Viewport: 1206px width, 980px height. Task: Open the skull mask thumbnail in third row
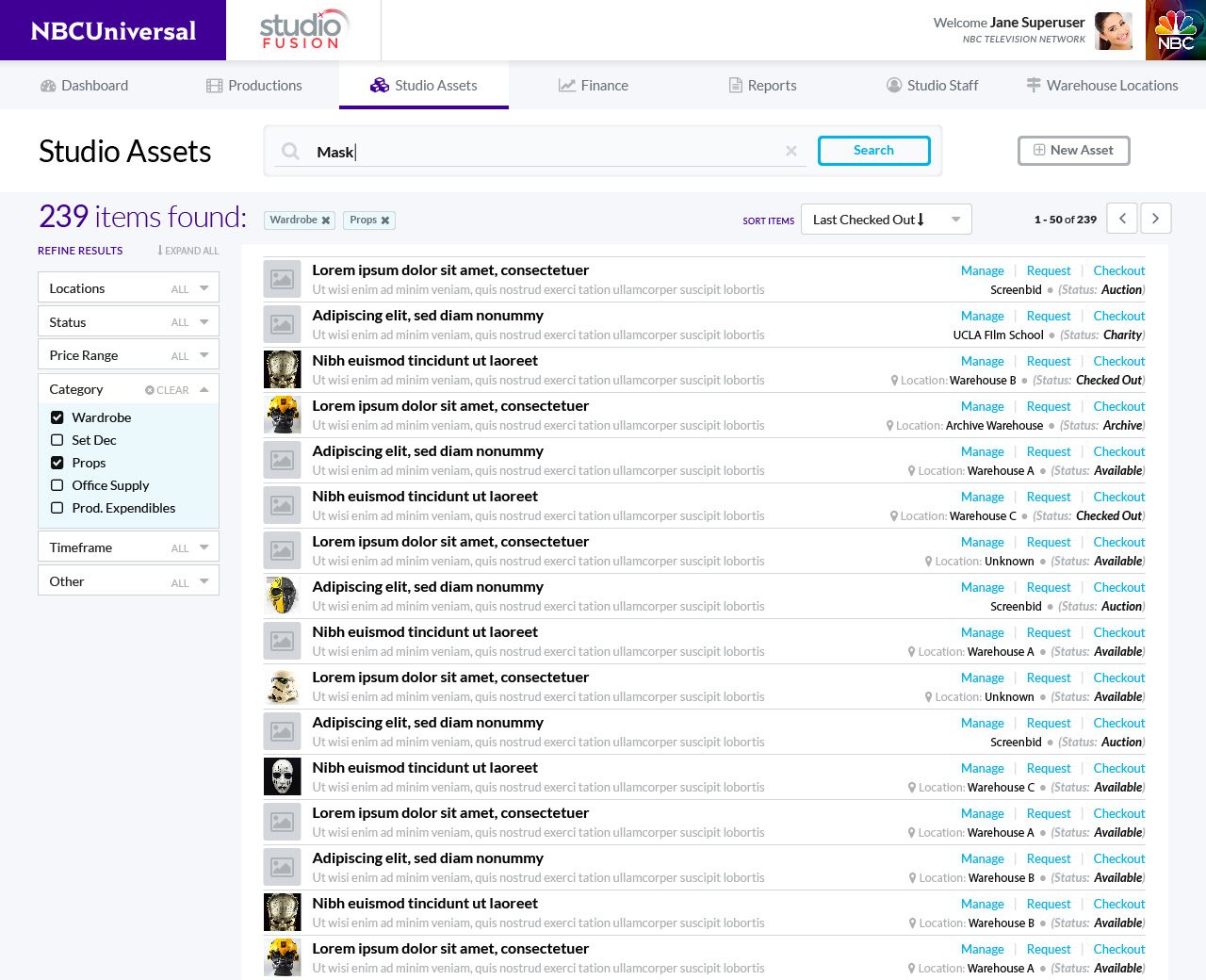[283, 369]
